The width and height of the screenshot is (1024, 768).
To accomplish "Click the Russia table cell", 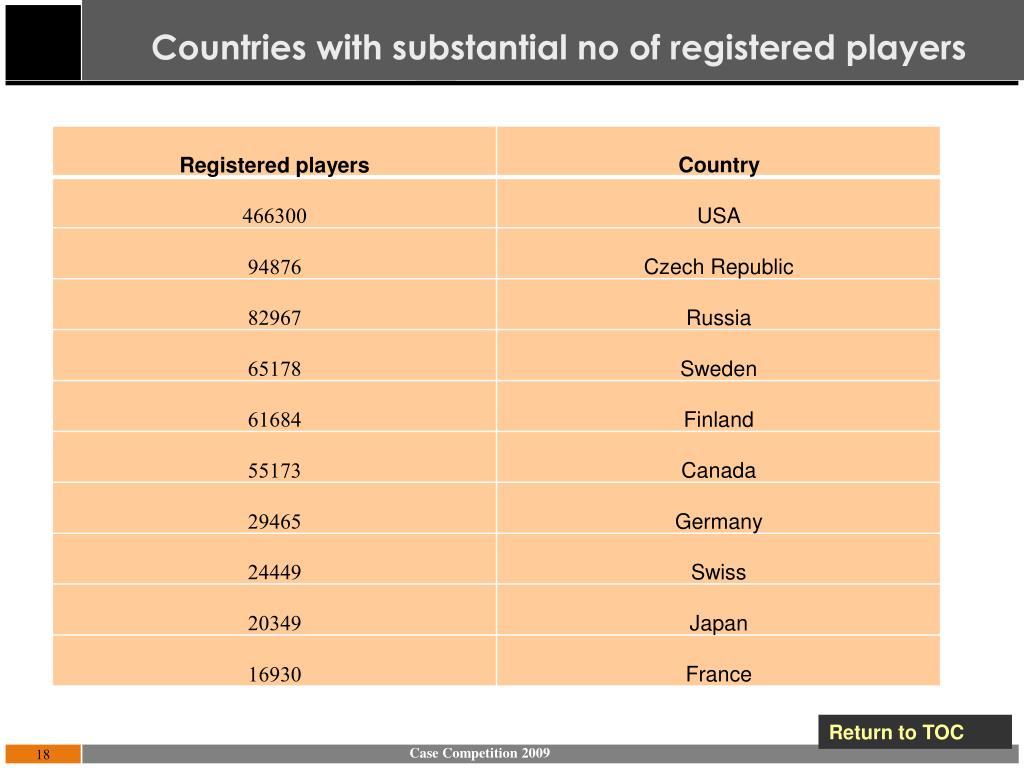I will pyautogui.click(x=718, y=318).
